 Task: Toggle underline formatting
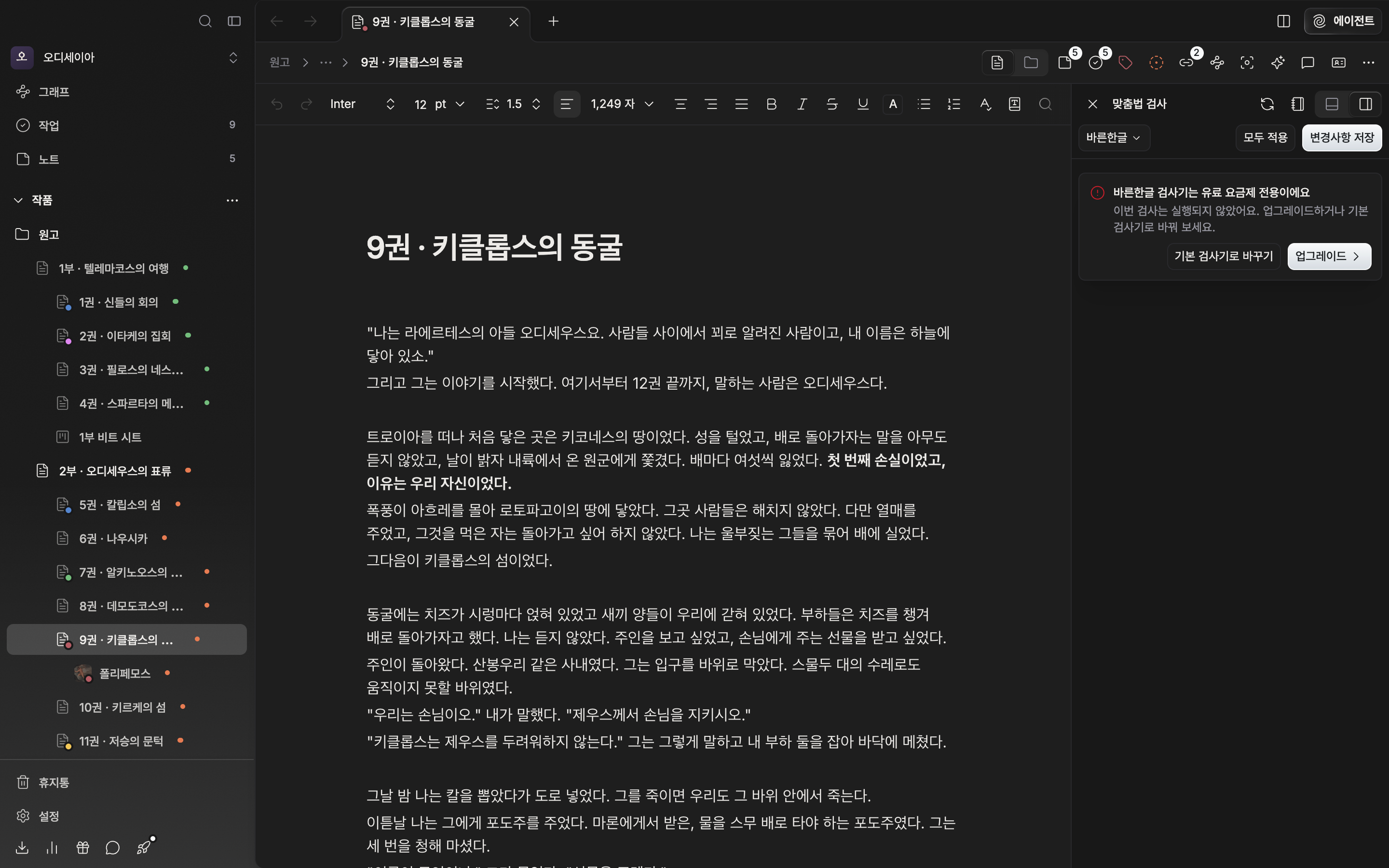tap(862, 104)
